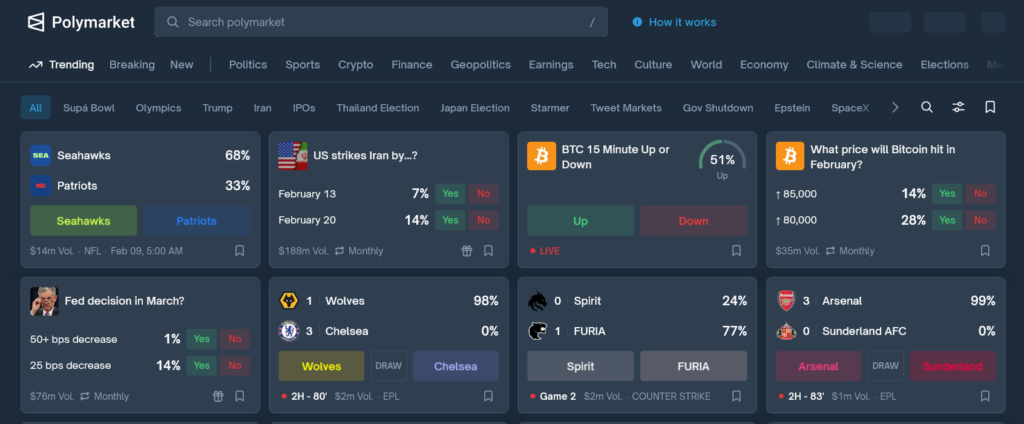Click the Chelsea club crest
Screen dimensions: 1024x424
(289, 331)
